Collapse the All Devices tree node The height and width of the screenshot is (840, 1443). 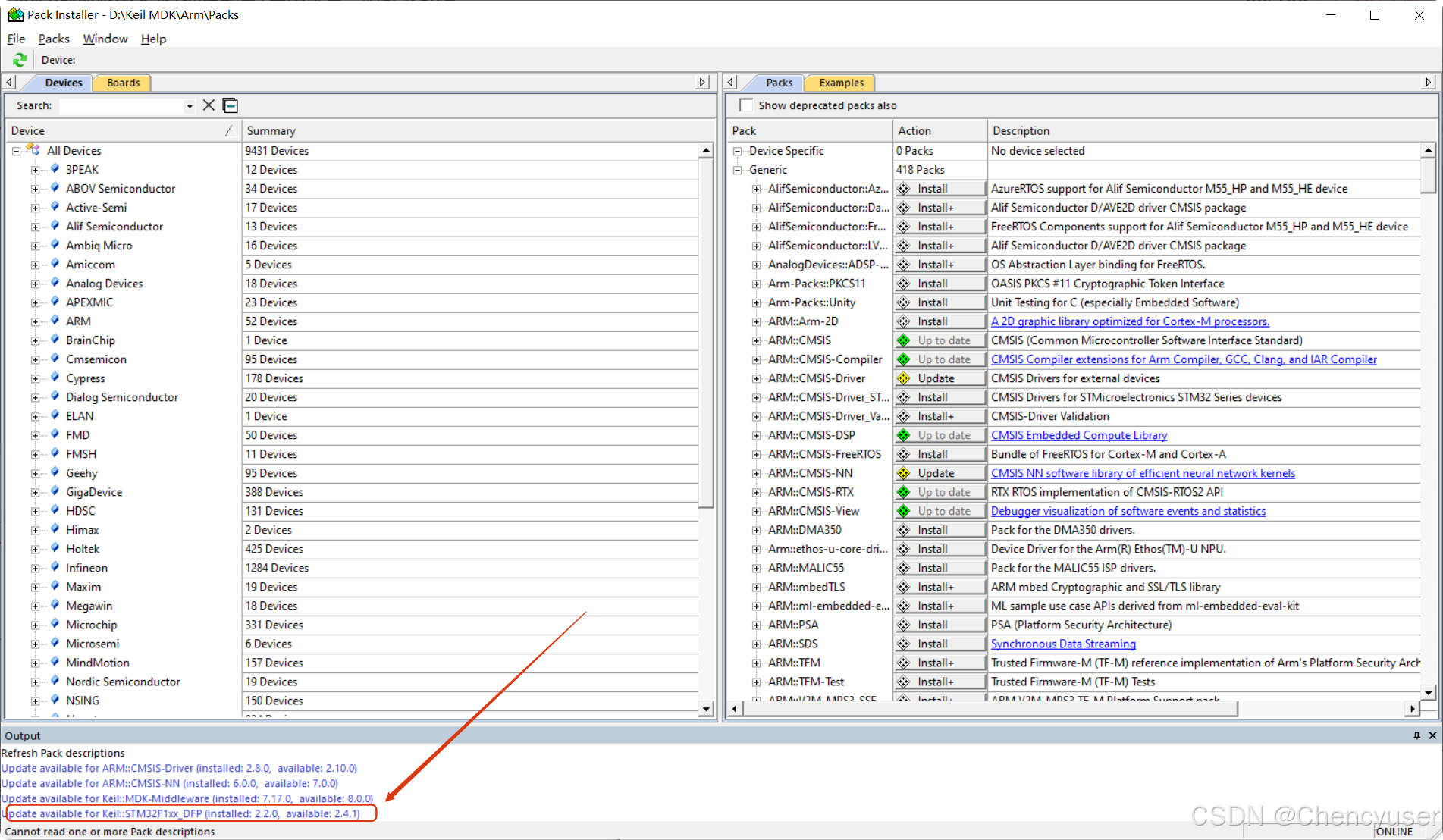point(16,151)
